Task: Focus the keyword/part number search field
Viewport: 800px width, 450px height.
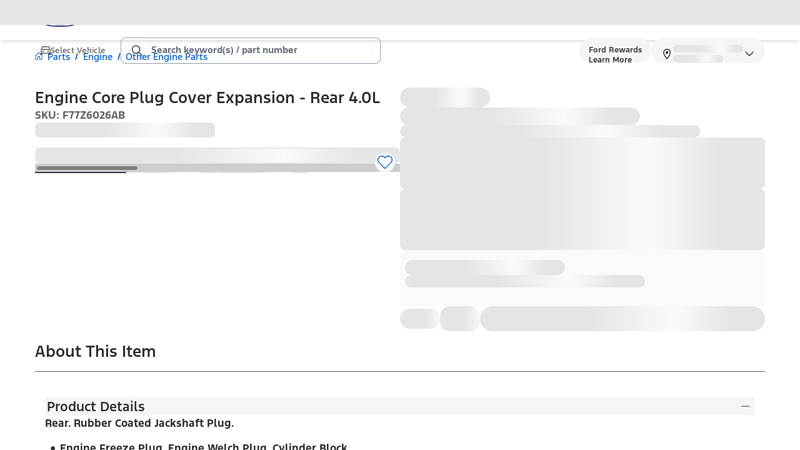Action: (260, 50)
